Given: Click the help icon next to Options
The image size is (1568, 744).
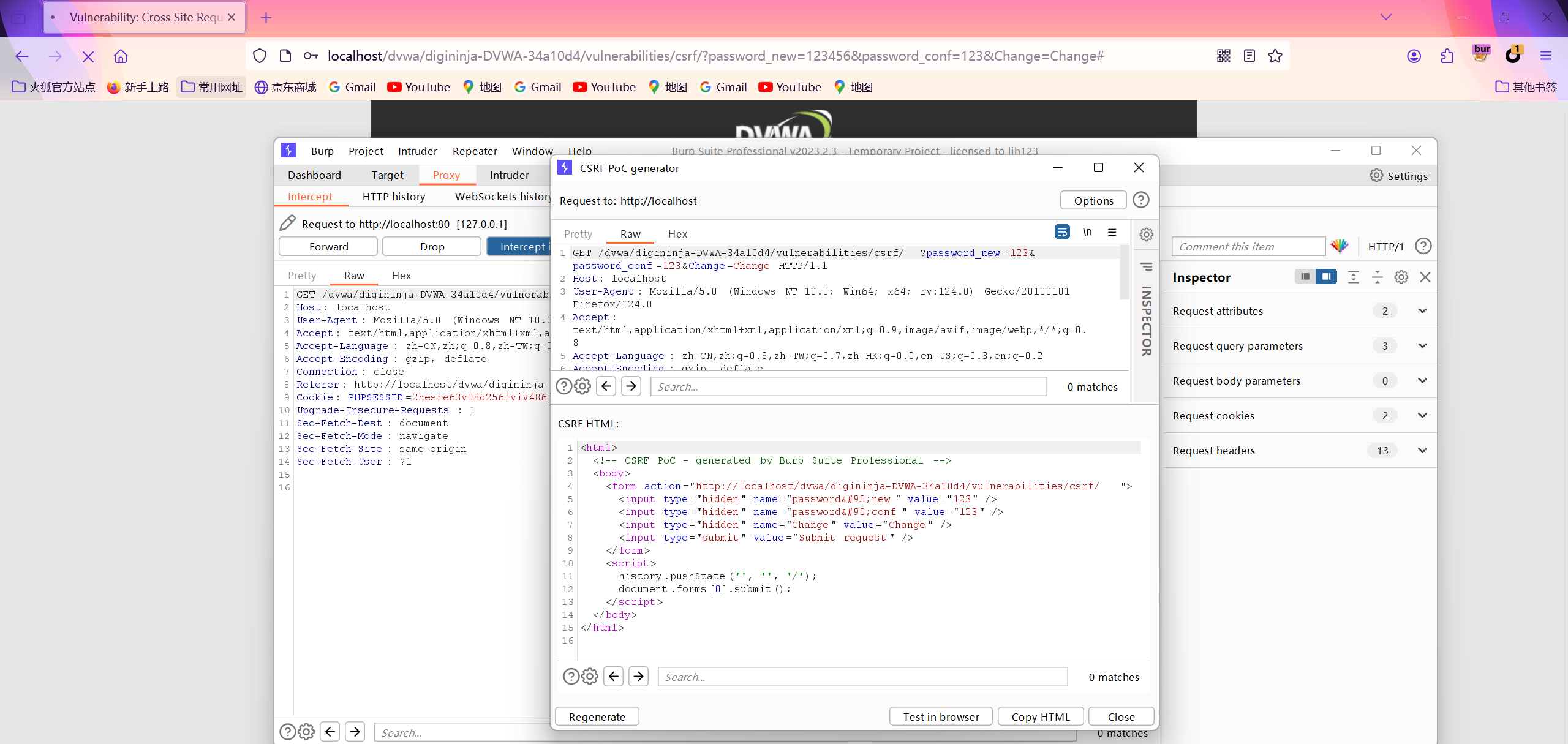Looking at the screenshot, I should coord(1141,200).
